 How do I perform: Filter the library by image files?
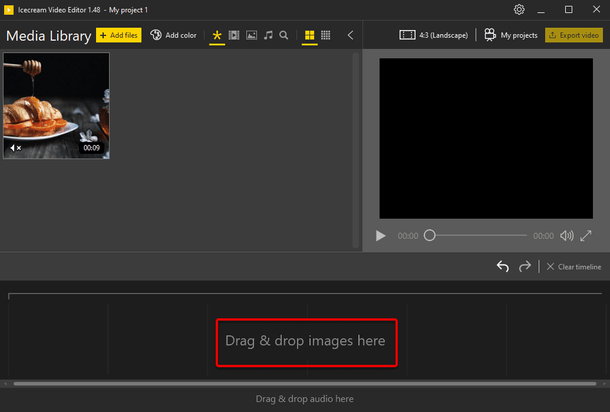251,35
